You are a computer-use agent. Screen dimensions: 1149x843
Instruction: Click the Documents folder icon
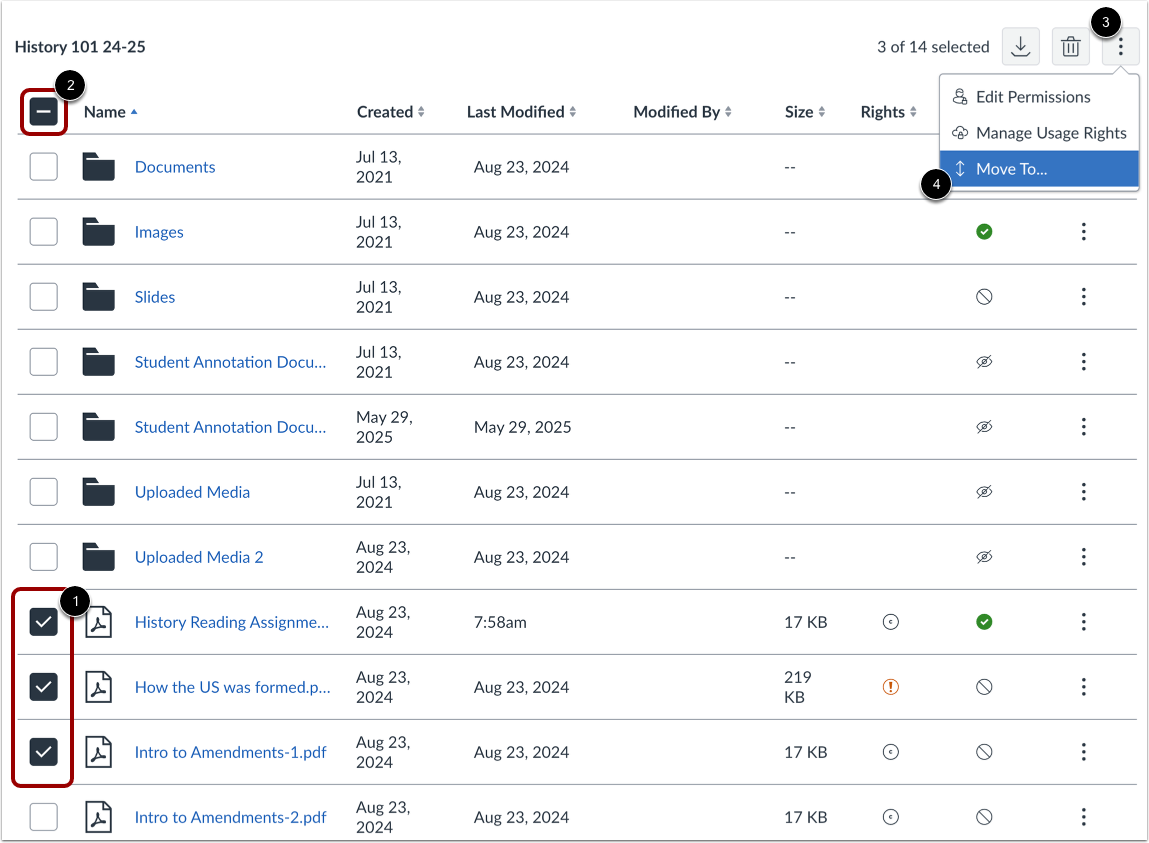(99, 167)
